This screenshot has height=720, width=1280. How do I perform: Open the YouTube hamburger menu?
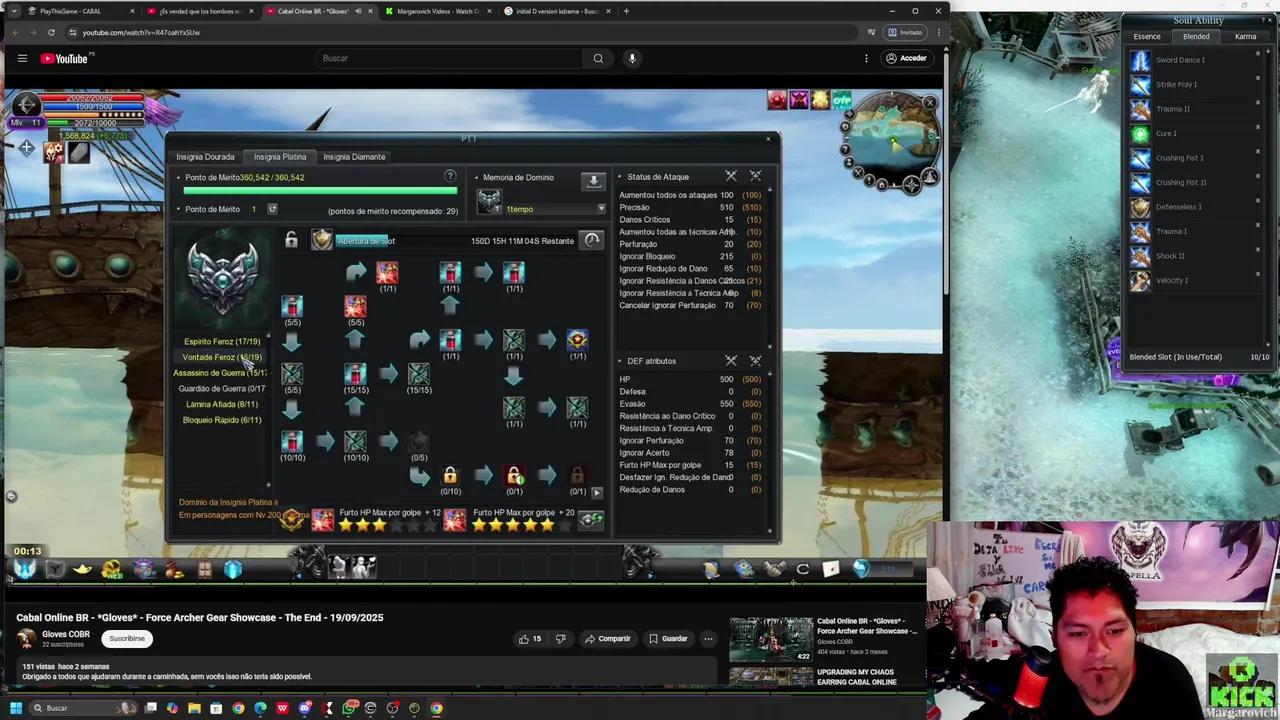22,58
